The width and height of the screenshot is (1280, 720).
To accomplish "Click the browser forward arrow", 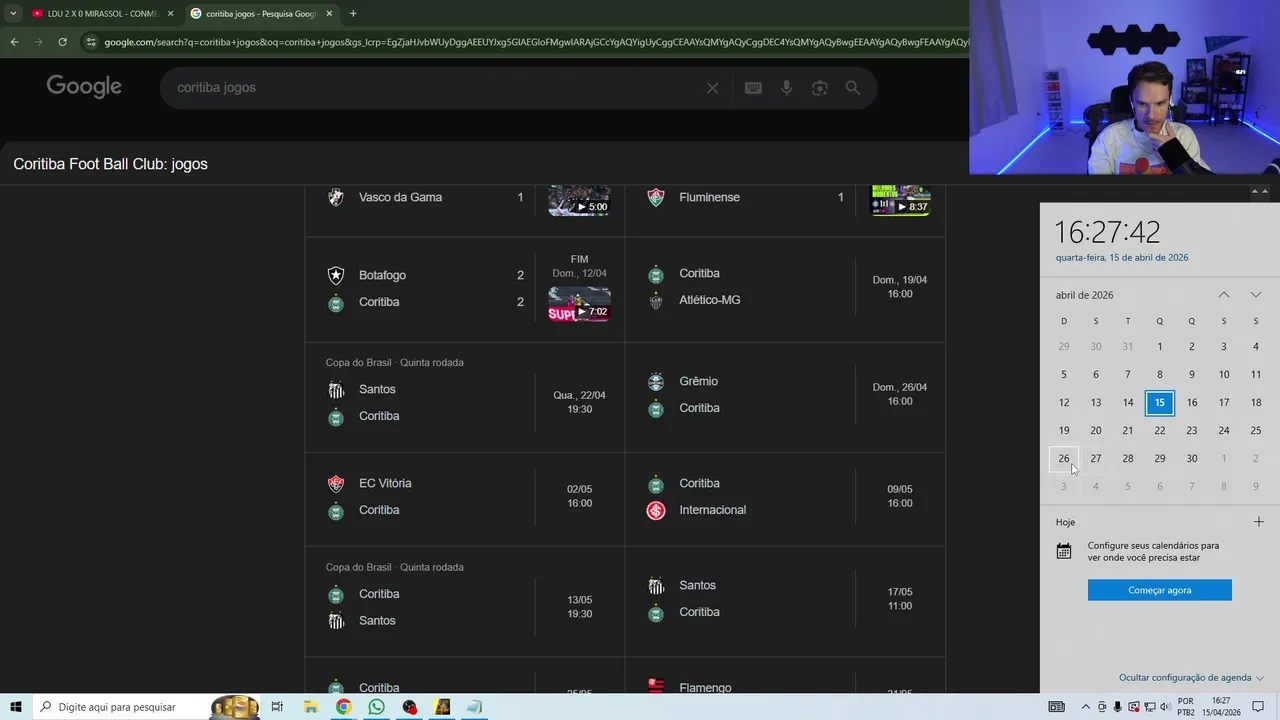I will [x=38, y=42].
